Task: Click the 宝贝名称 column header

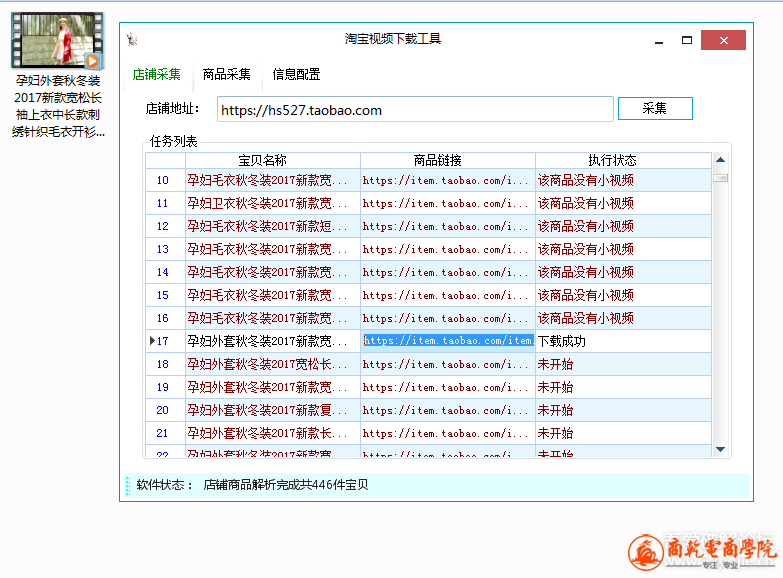Action: (x=273, y=160)
